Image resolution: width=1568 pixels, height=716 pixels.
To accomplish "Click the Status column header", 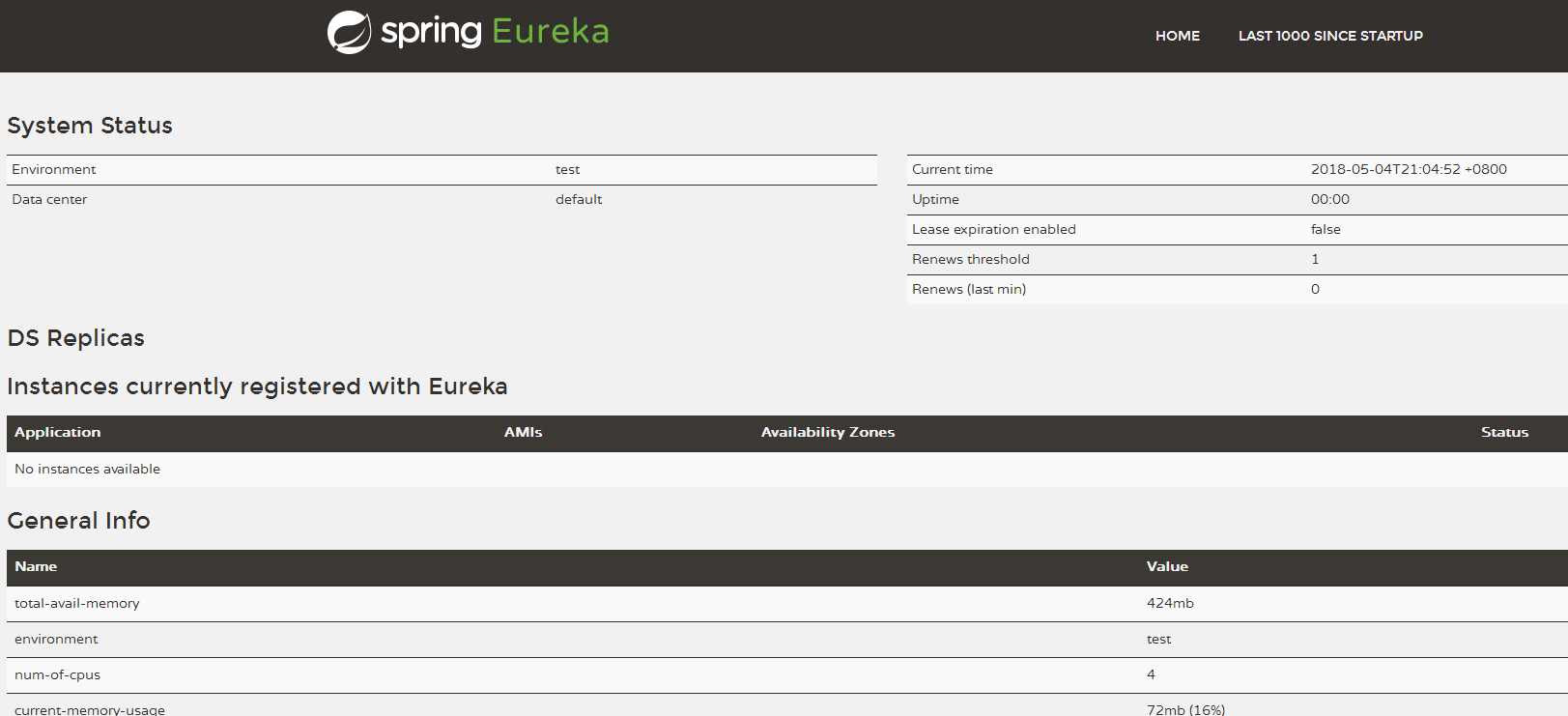I will [1505, 432].
